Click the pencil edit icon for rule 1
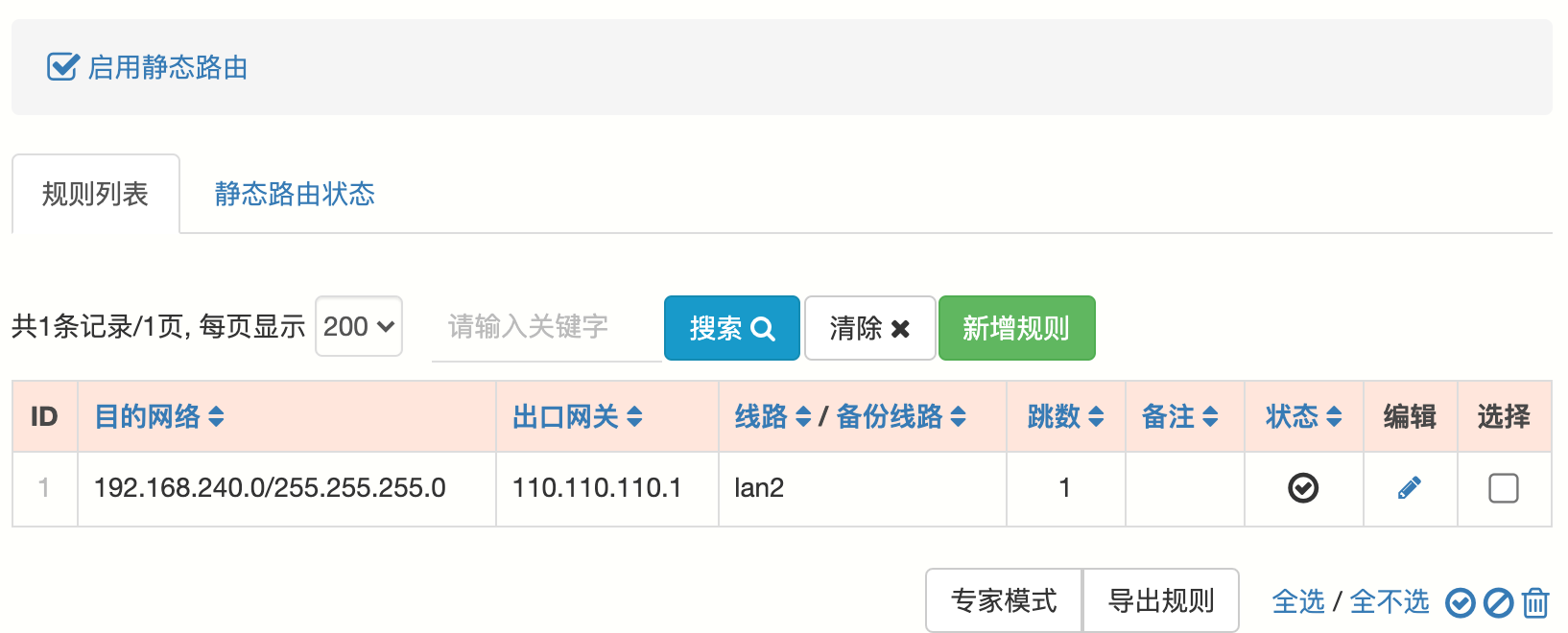The height and width of the screenshot is (633, 1568). (1409, 488)
